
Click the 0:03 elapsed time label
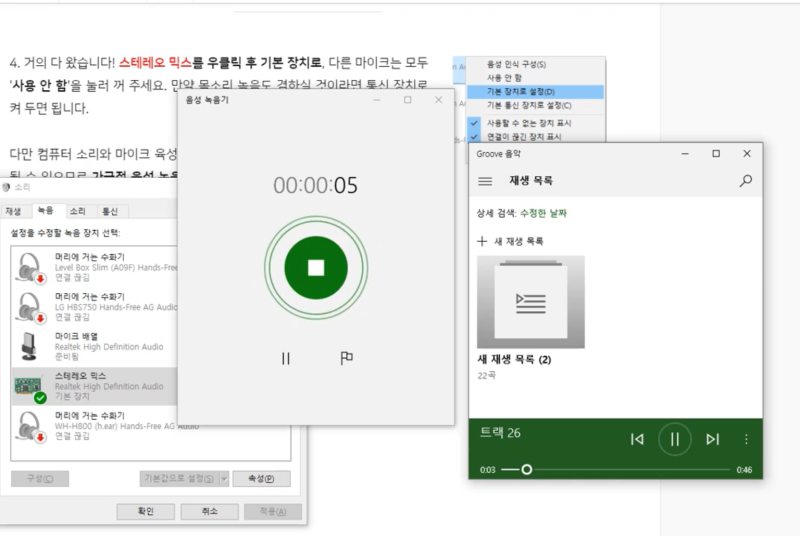tap(487, 470)
